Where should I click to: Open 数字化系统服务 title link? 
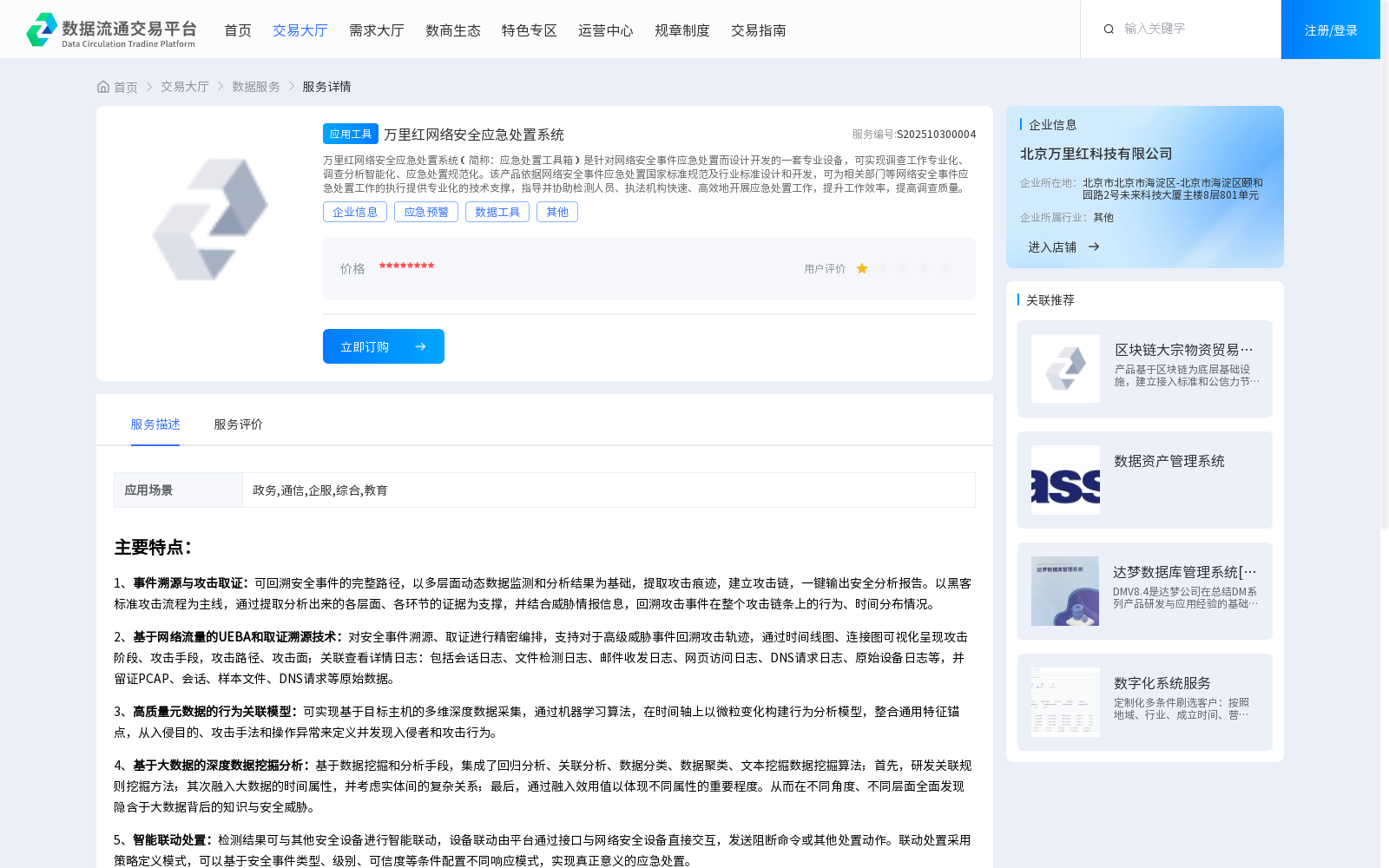pyautogui.click(x=1162, y=683)
